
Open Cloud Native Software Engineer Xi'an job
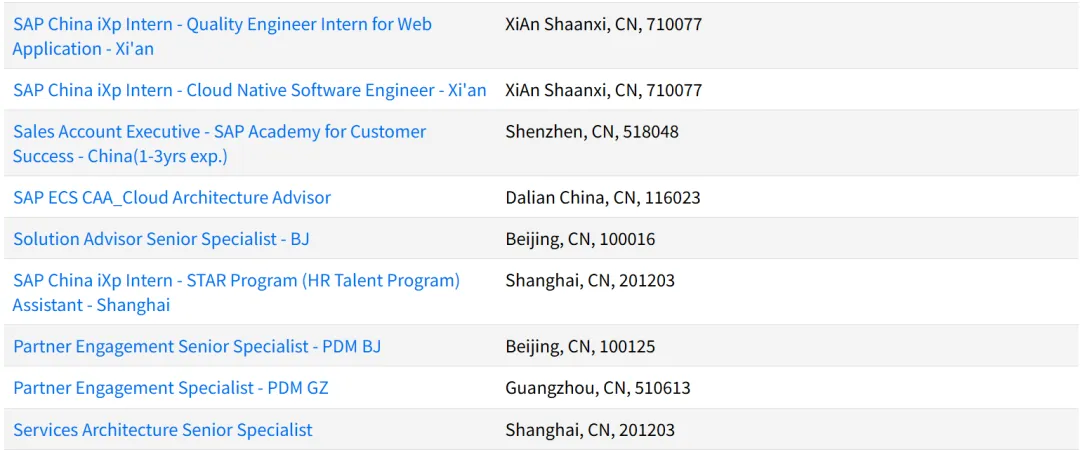point(250,90)
